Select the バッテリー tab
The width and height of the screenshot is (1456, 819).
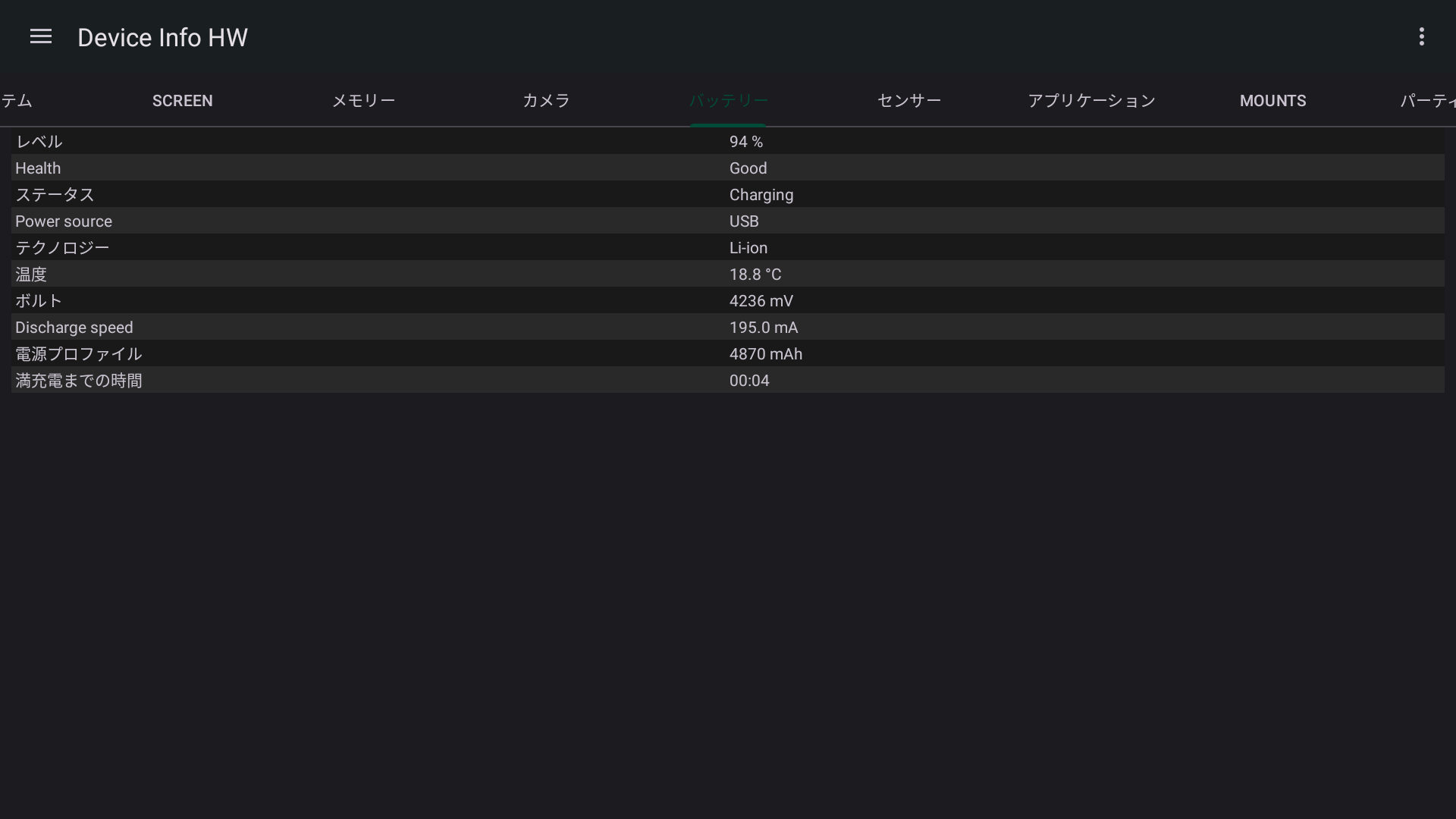click(x=728, y=101)
